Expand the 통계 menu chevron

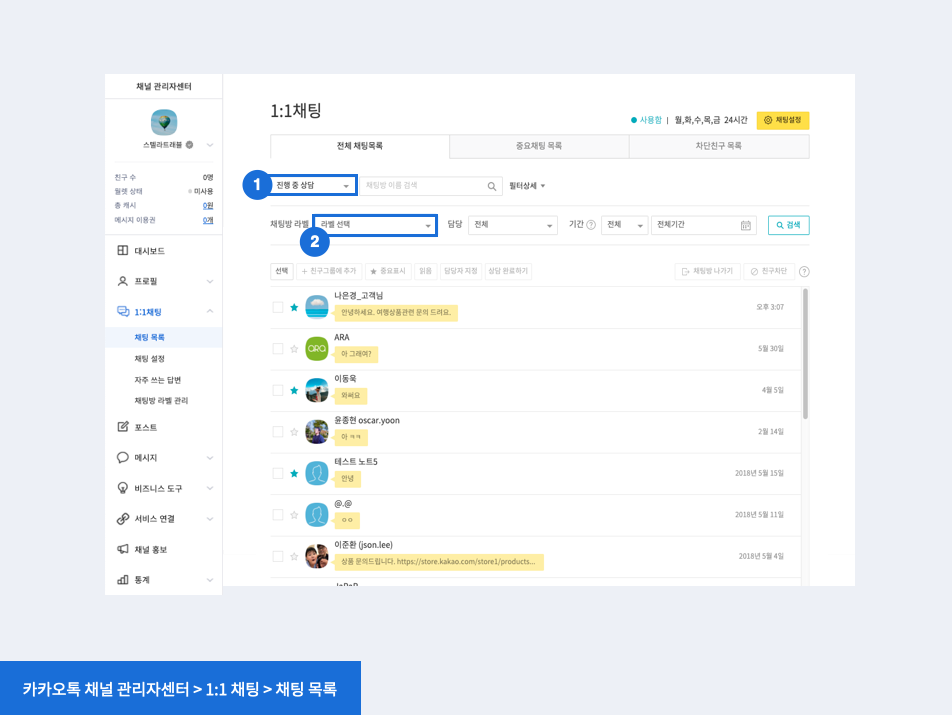209,580
